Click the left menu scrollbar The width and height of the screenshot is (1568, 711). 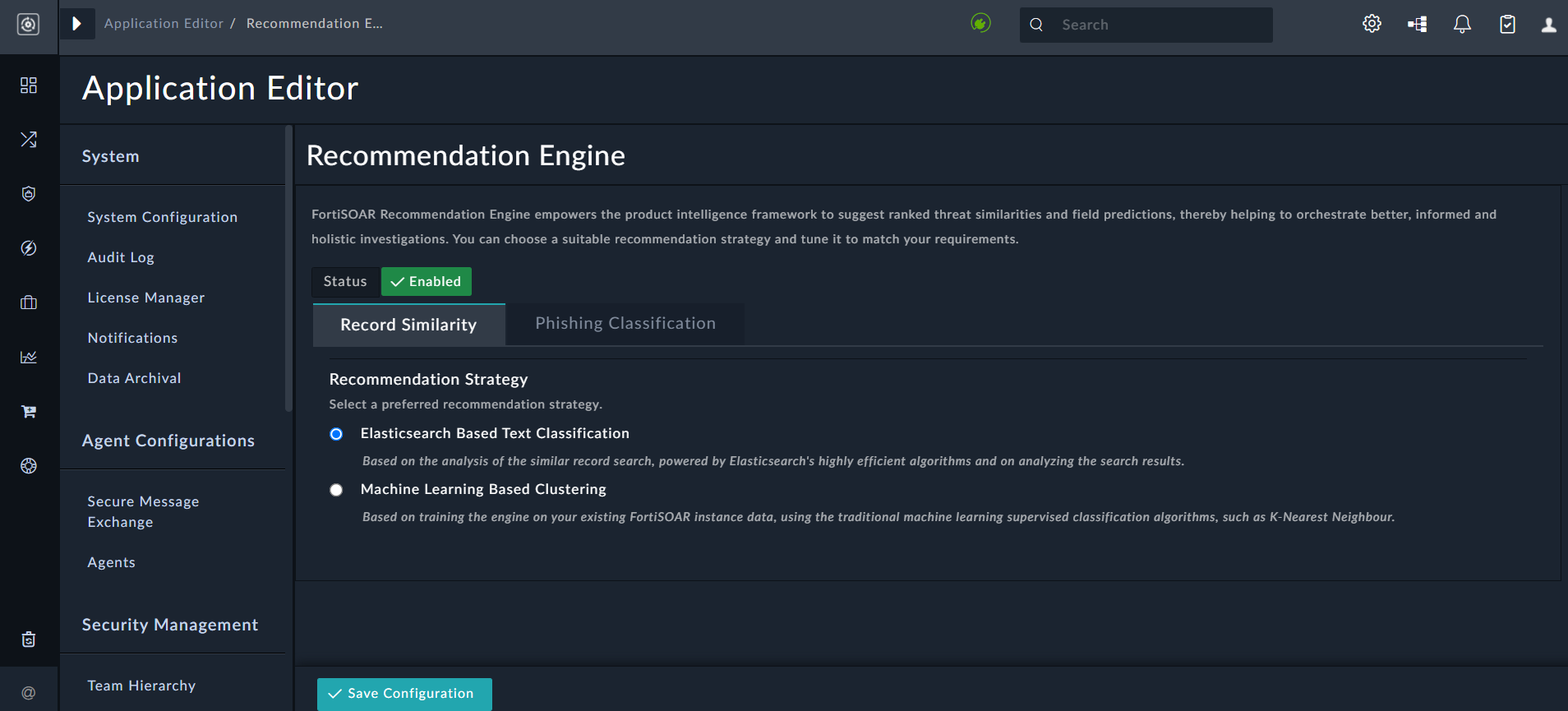288,268
